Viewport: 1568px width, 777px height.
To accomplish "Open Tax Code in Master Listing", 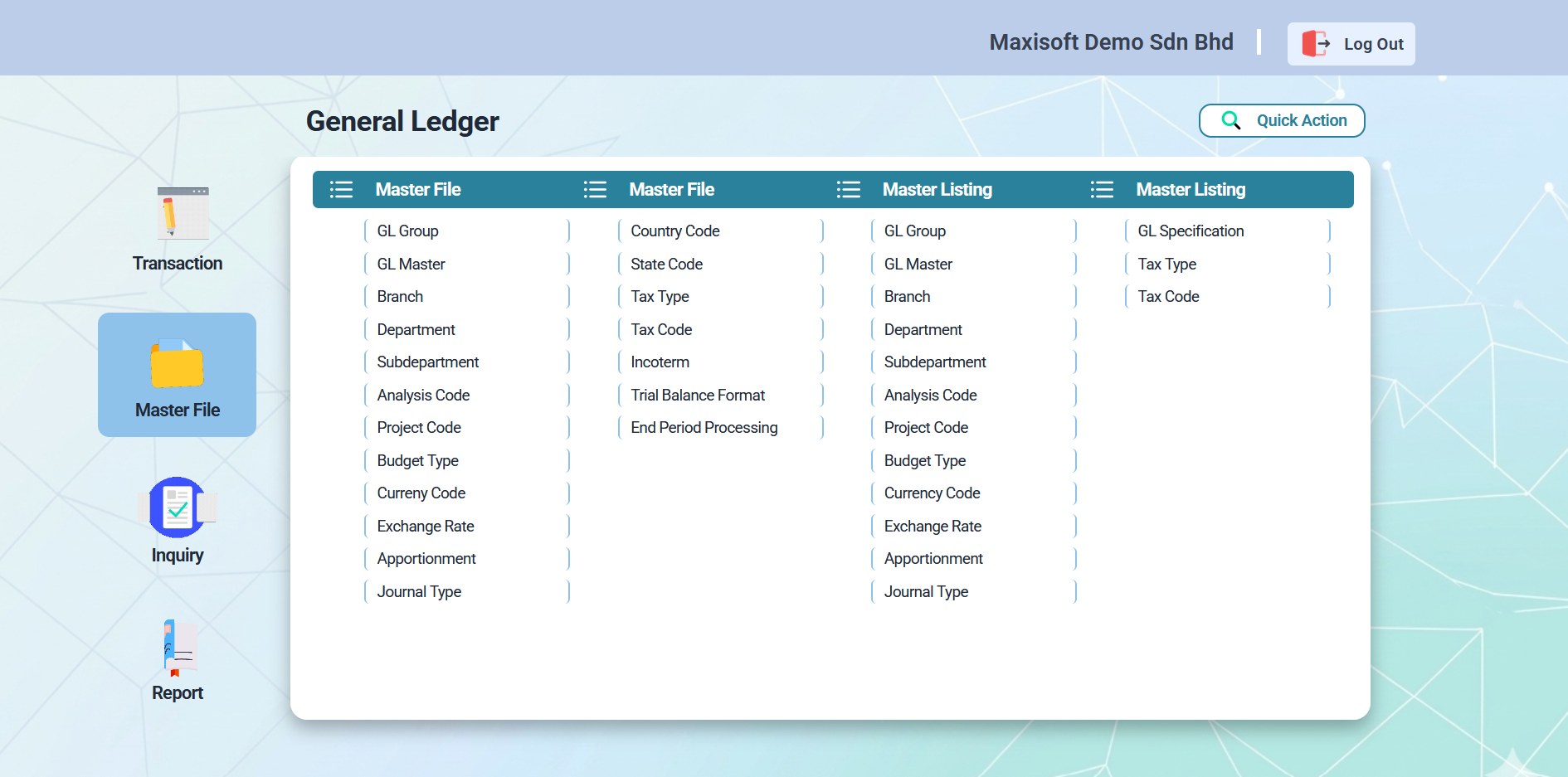I will (1228, 296).
